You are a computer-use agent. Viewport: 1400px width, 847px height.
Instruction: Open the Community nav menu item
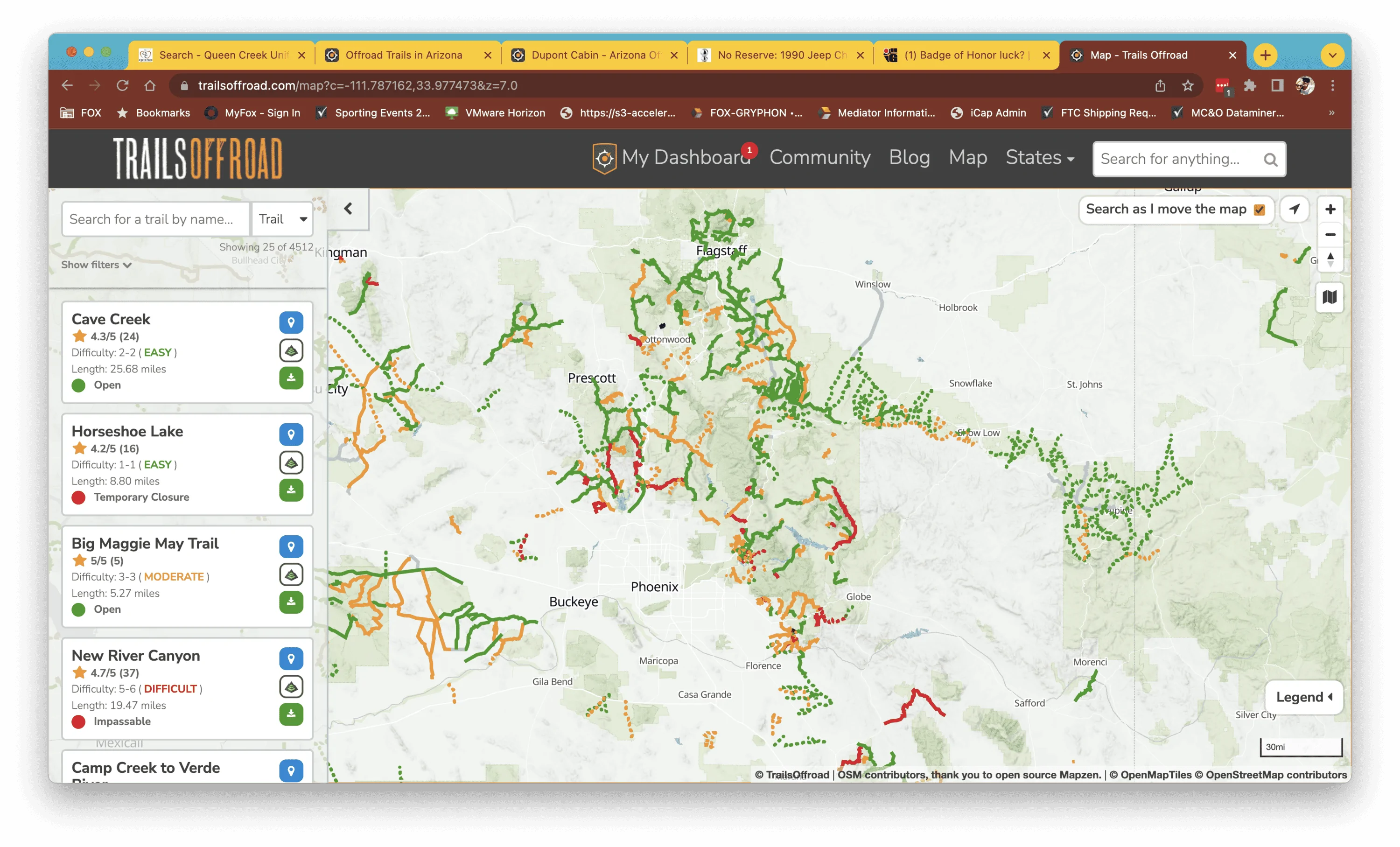click(819, 157)
